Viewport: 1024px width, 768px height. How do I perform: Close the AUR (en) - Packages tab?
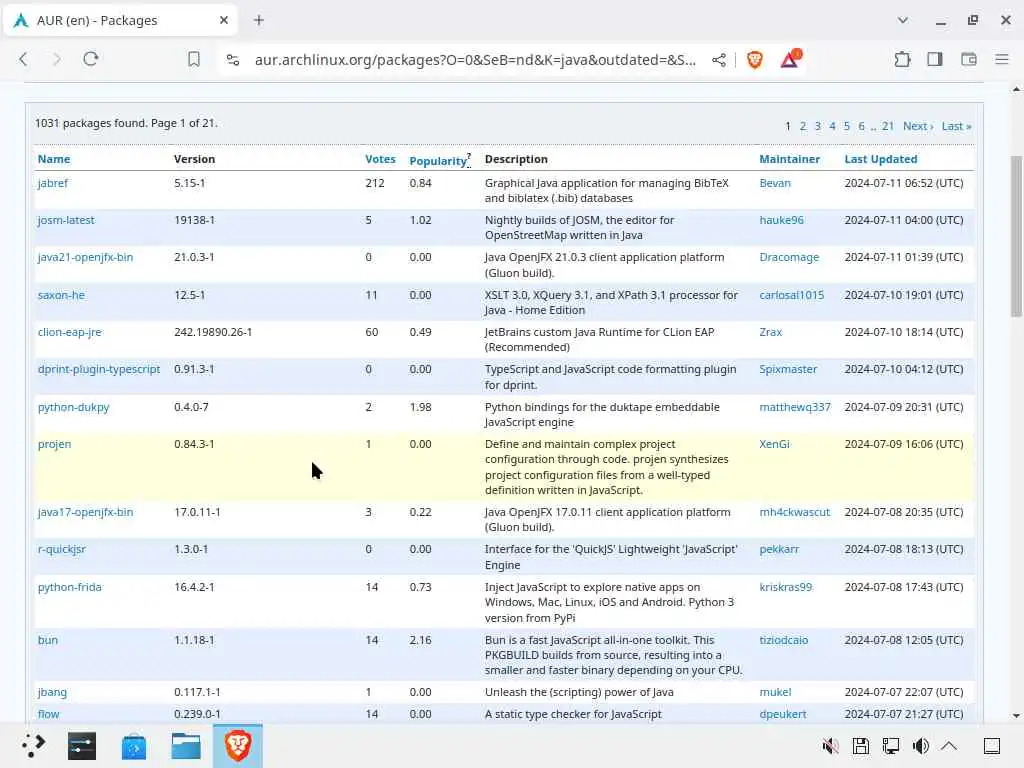point(224,20)
